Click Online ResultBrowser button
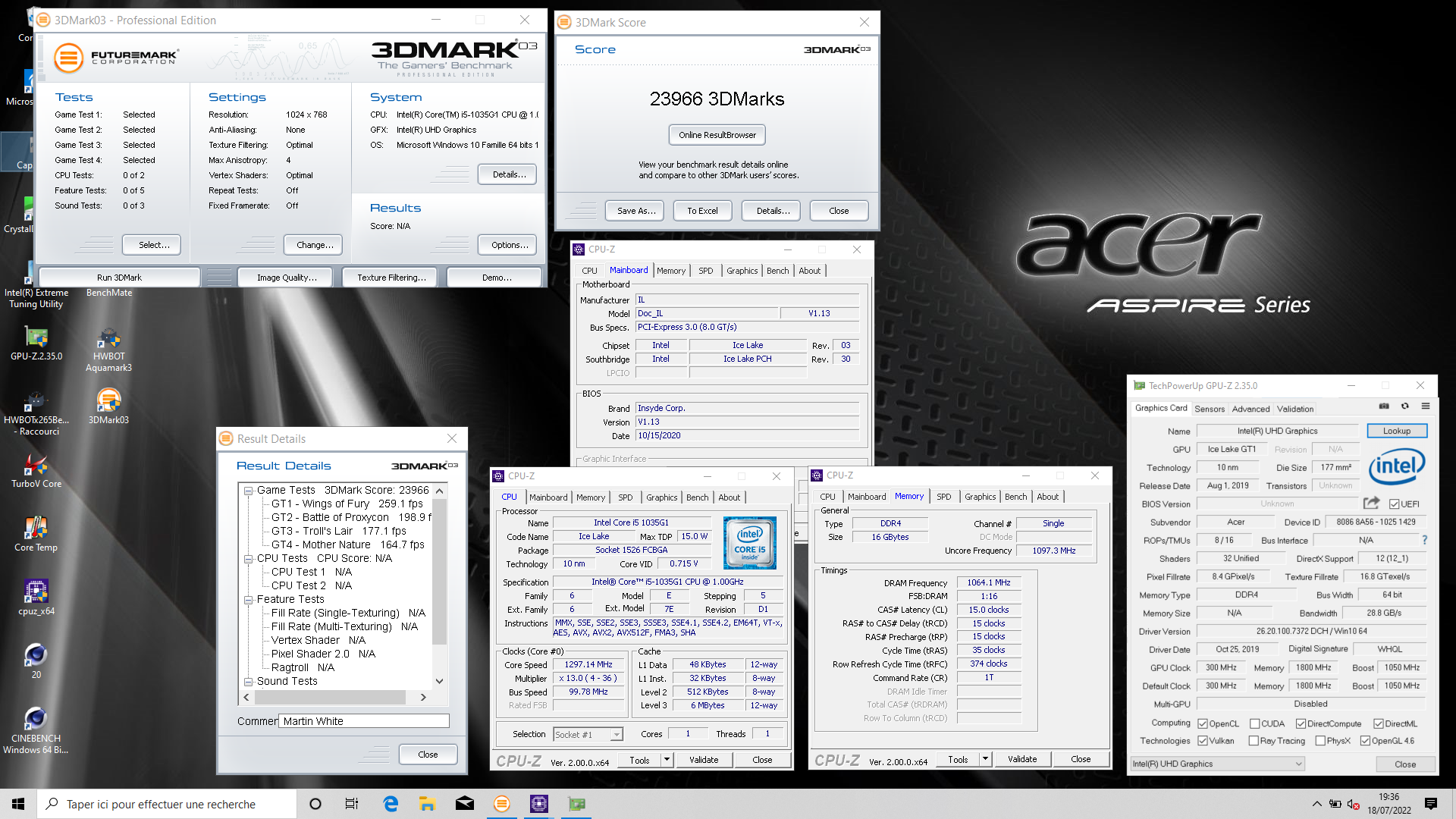This screenshot has height=819, width=1456. [717, 135]
